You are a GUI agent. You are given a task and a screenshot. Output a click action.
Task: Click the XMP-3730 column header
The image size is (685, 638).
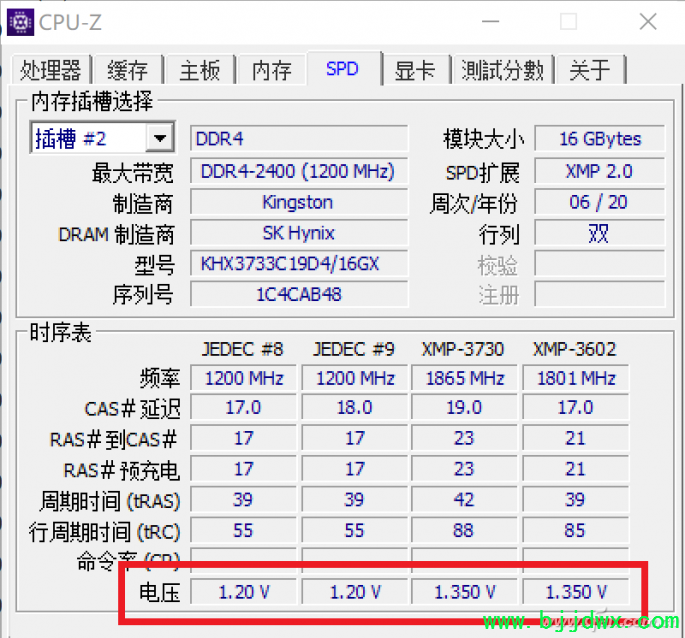coord(463,349)
